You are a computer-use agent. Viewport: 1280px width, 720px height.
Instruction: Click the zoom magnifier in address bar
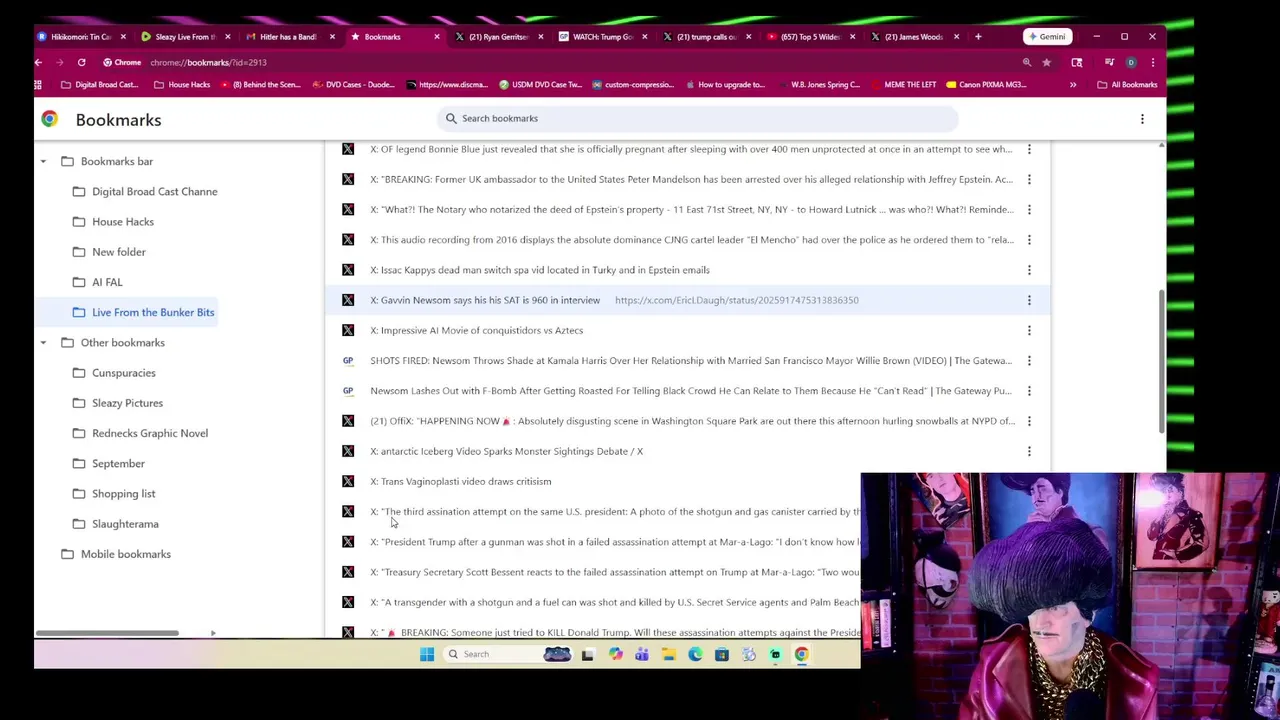[1026, 62]
